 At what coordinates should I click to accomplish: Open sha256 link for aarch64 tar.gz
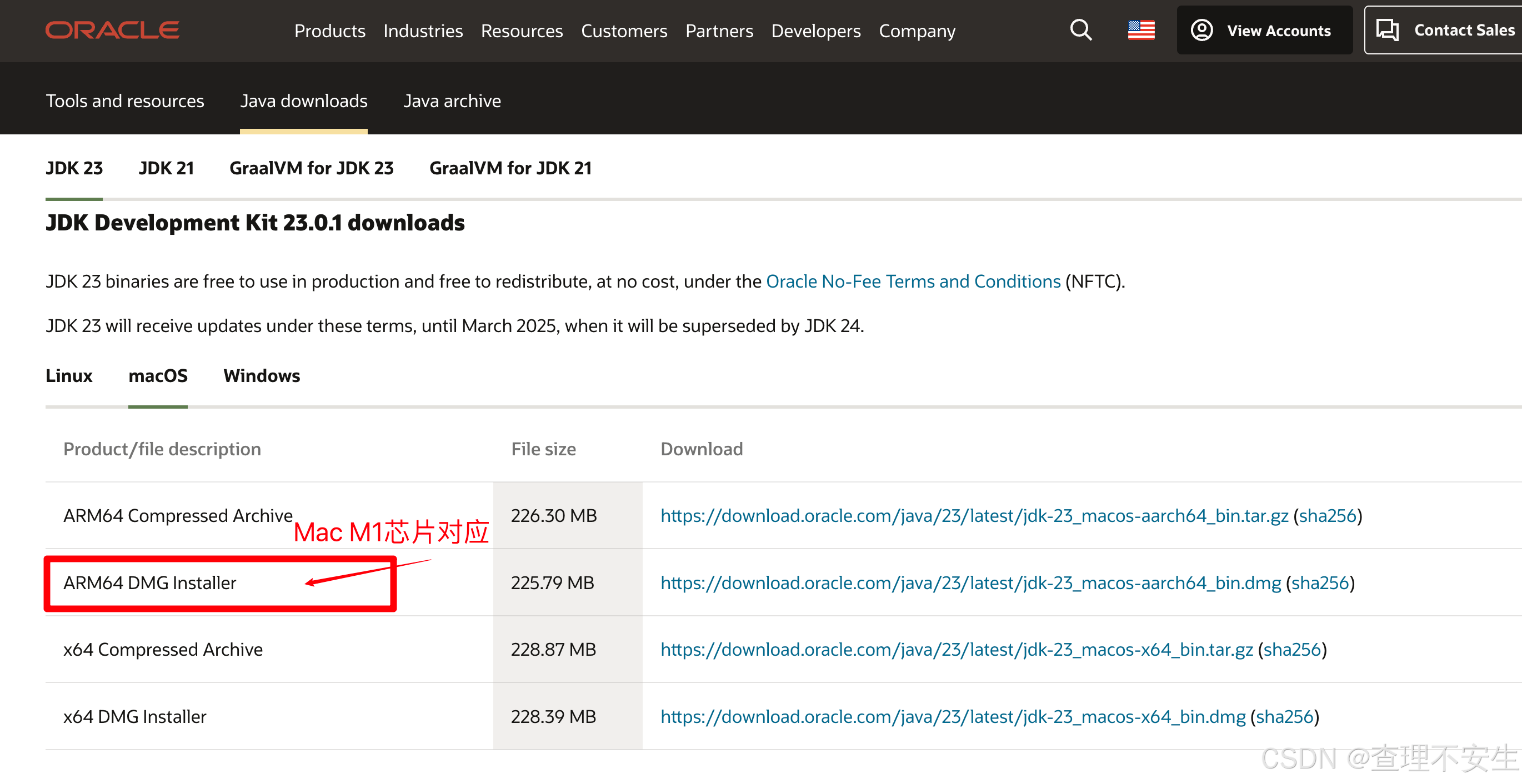click(x=1327, y=516)
